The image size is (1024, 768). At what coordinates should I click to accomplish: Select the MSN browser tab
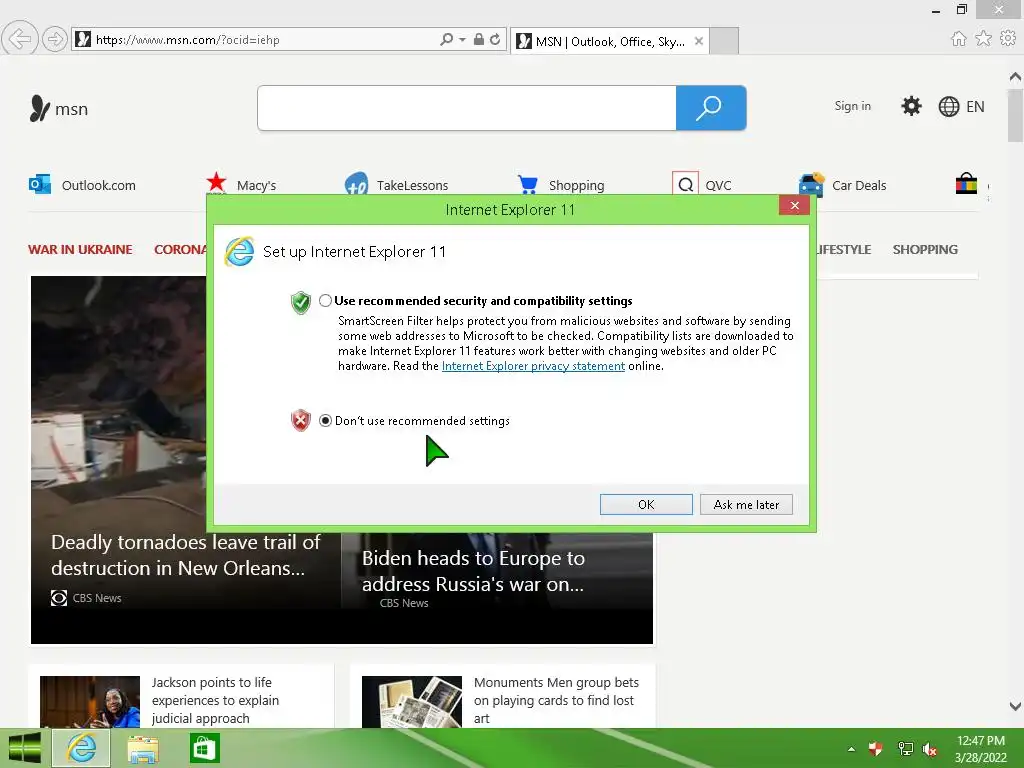coord(609,41)
